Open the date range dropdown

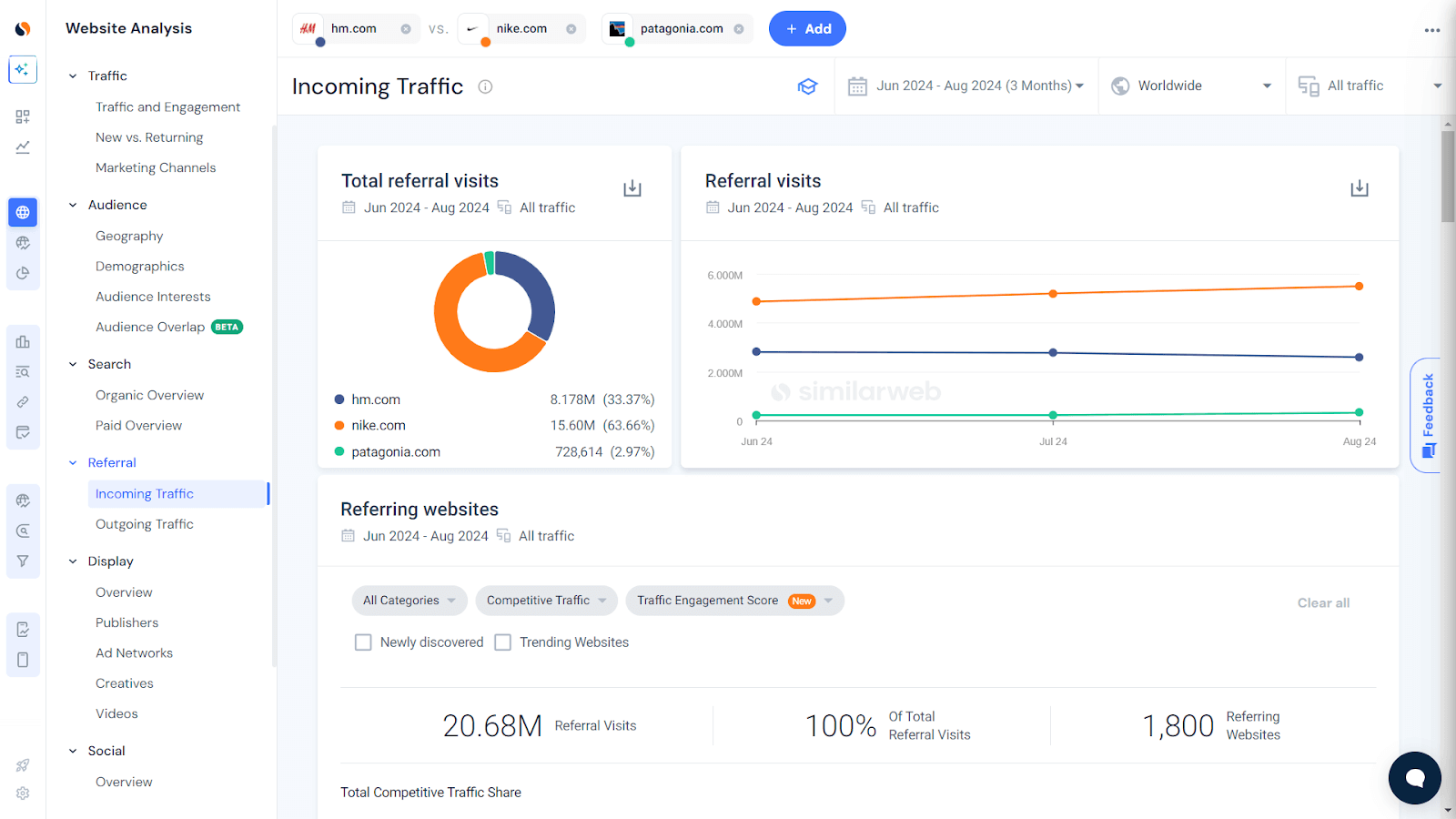point(966,86)
